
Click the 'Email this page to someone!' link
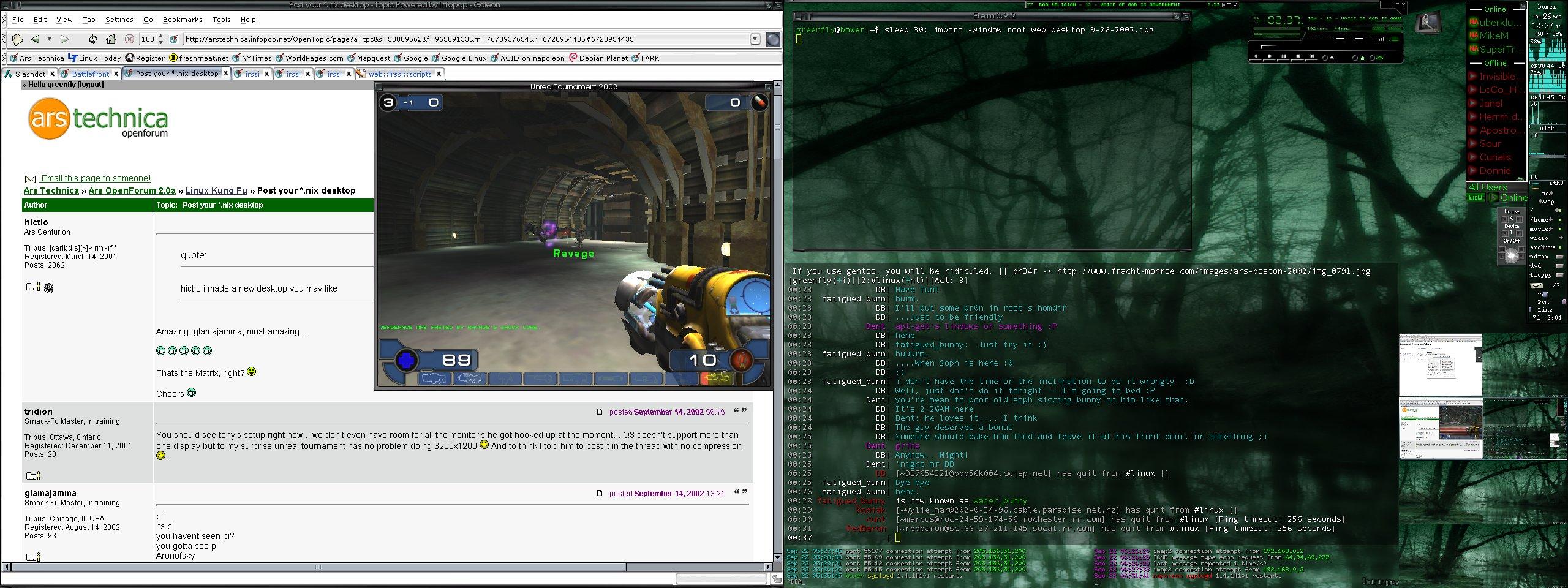click(x=95, y=178)
